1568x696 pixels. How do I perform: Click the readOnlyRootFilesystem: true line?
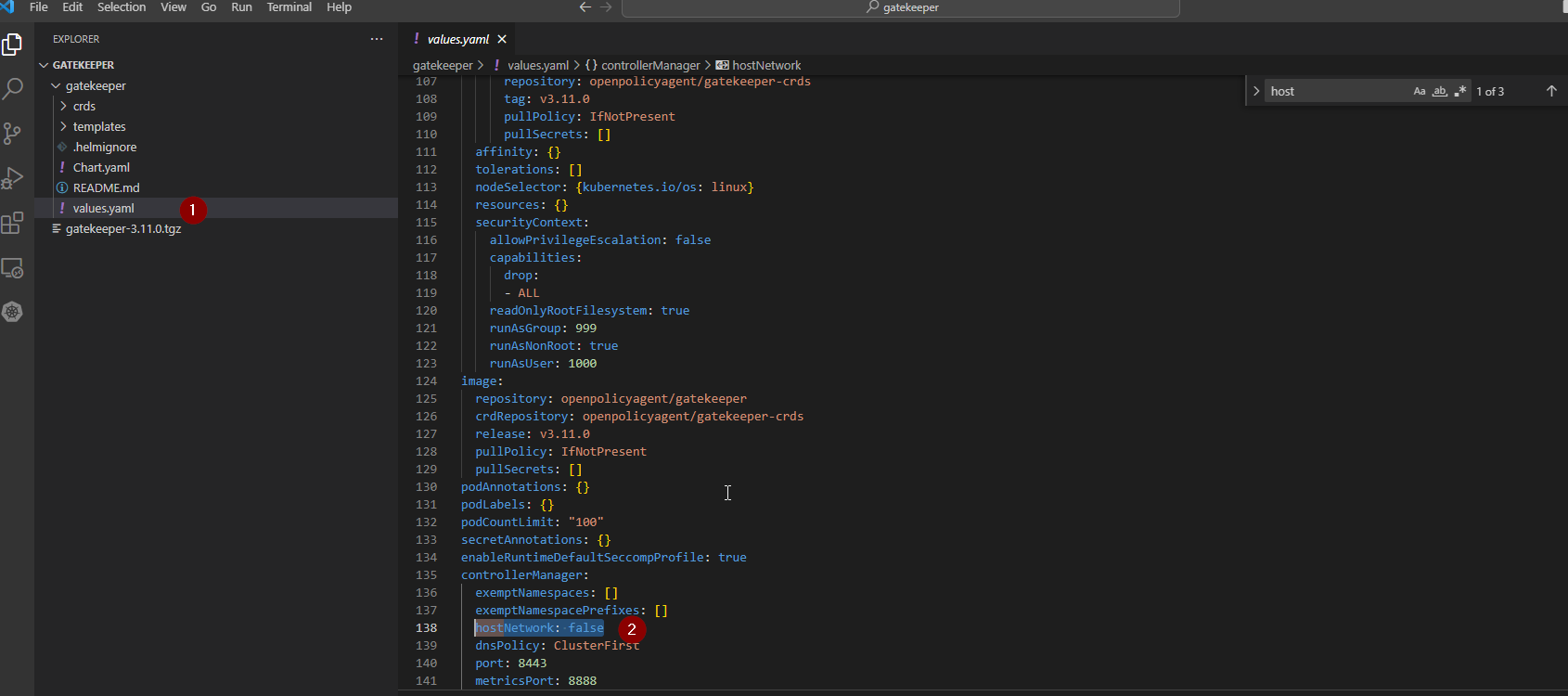click(x=589, y=311)
